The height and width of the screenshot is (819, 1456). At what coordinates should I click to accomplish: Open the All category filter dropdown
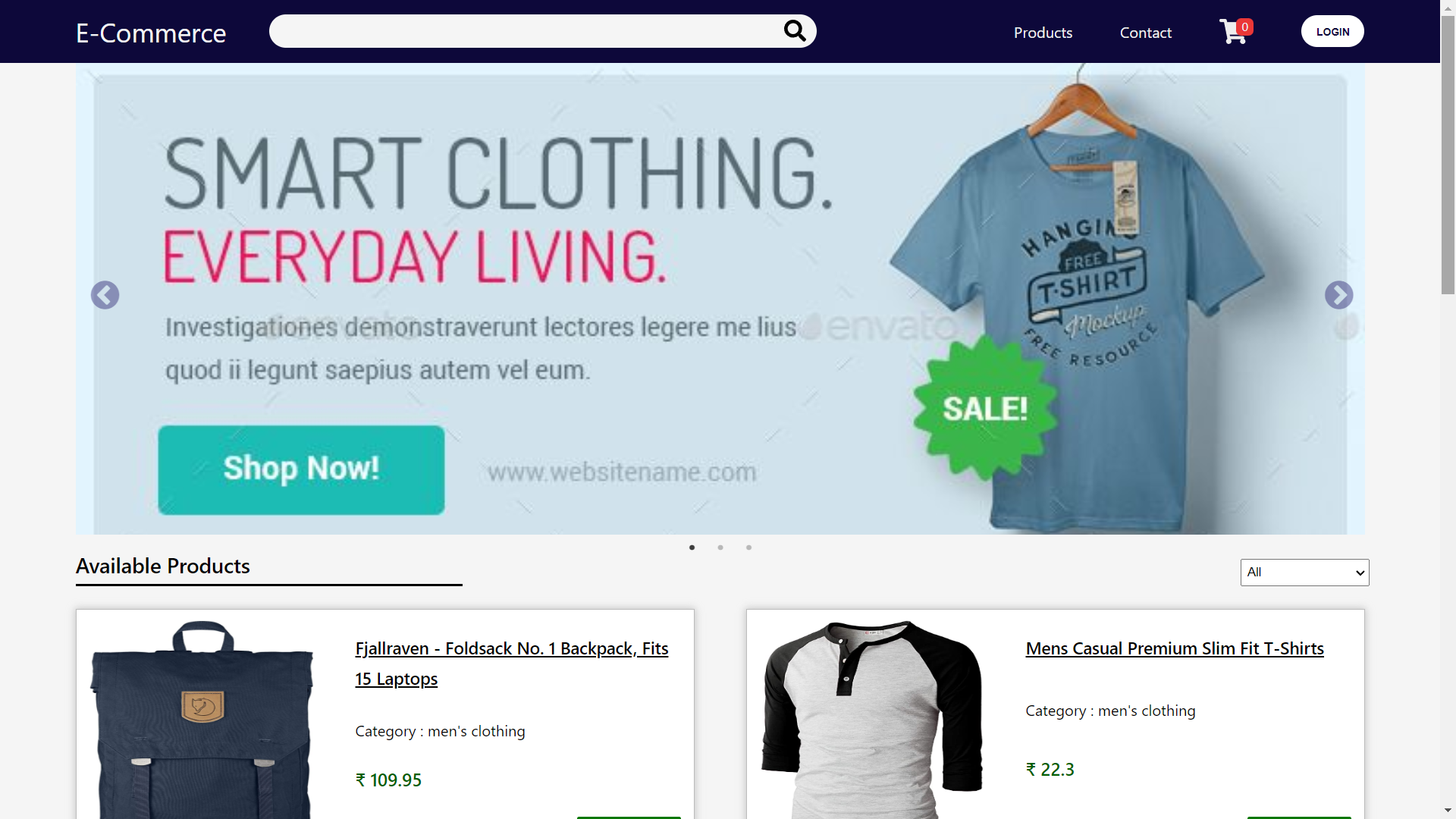1304,572
